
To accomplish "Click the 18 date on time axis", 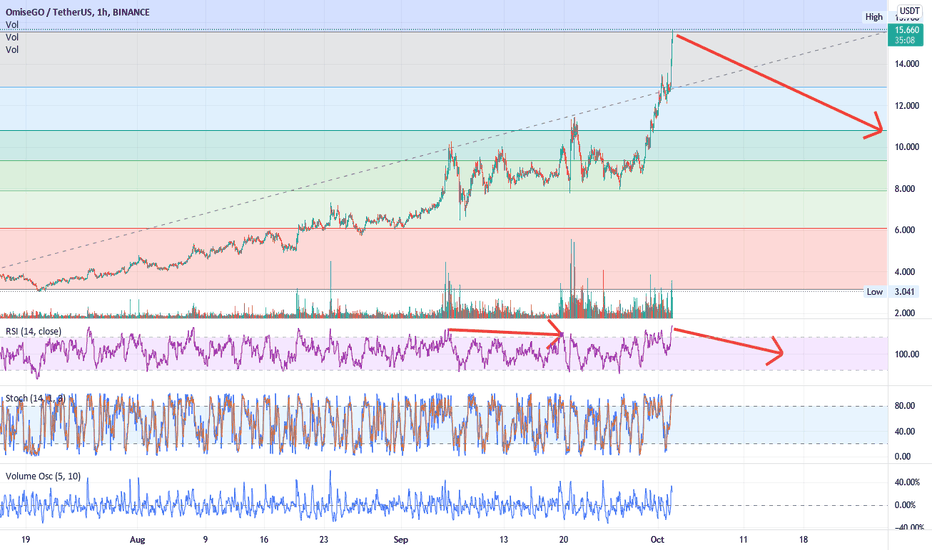I will click(x=804, y=540).
